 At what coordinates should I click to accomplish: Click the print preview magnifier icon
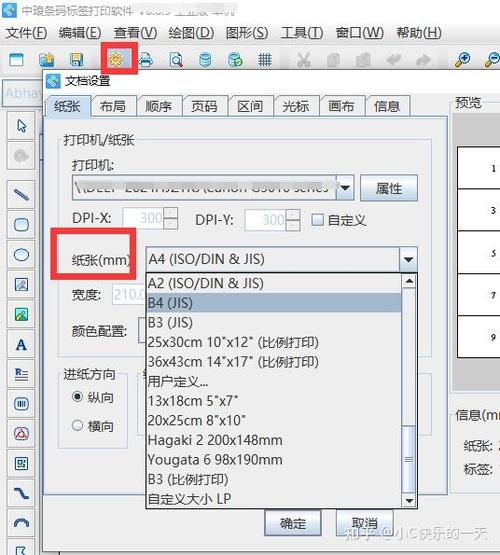176,60
